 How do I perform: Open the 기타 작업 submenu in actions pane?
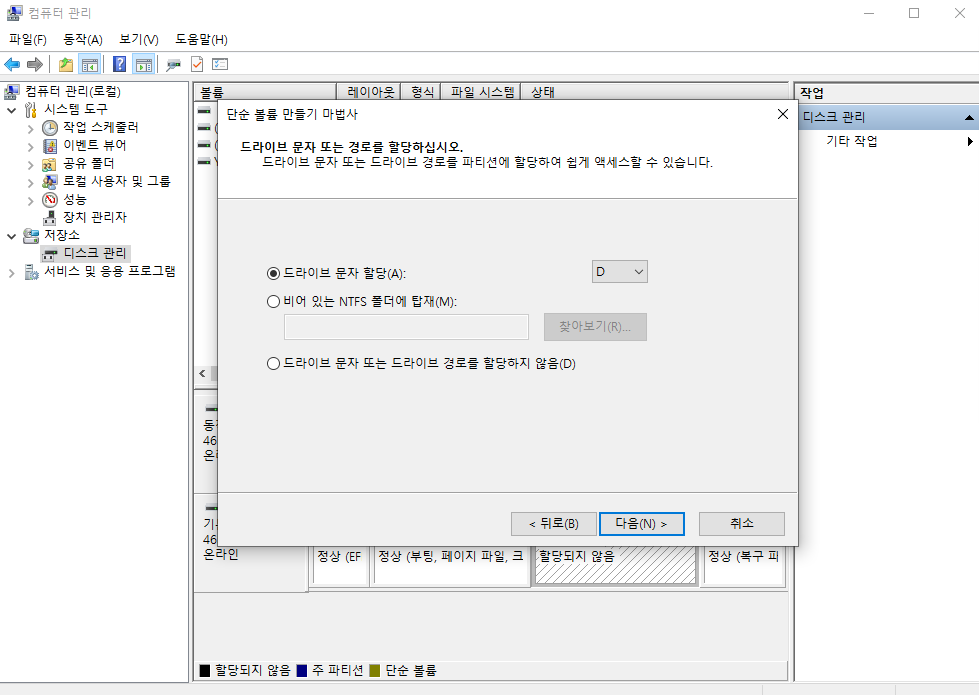[x=852, y=141]
